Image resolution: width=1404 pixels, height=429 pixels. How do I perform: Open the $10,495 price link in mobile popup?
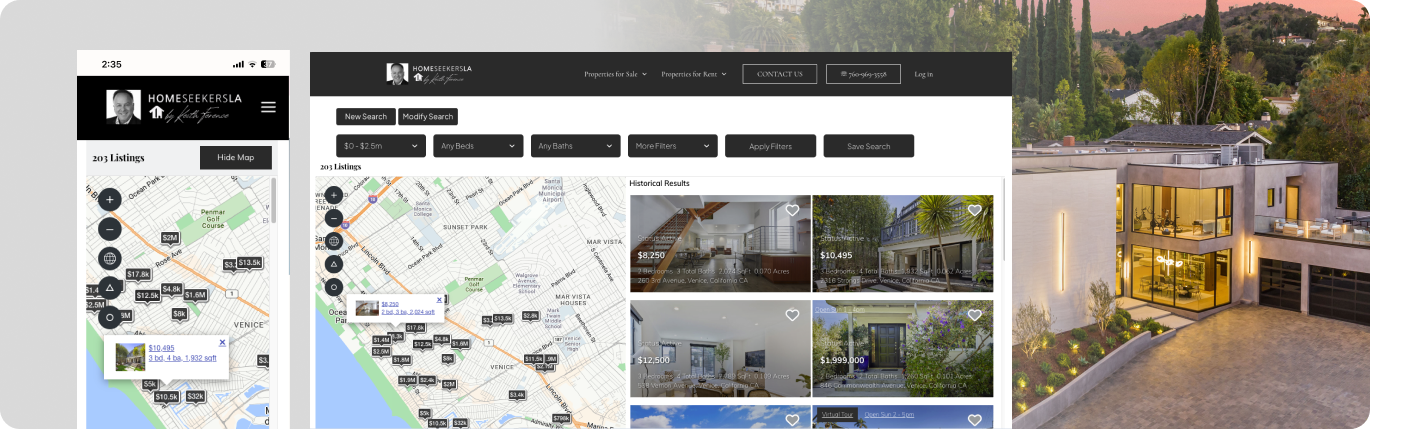click(x=161, y=348)
